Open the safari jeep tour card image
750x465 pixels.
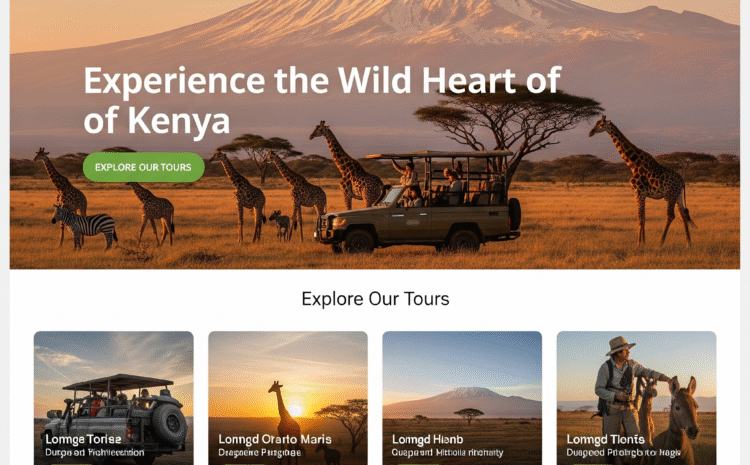[114, 398]
